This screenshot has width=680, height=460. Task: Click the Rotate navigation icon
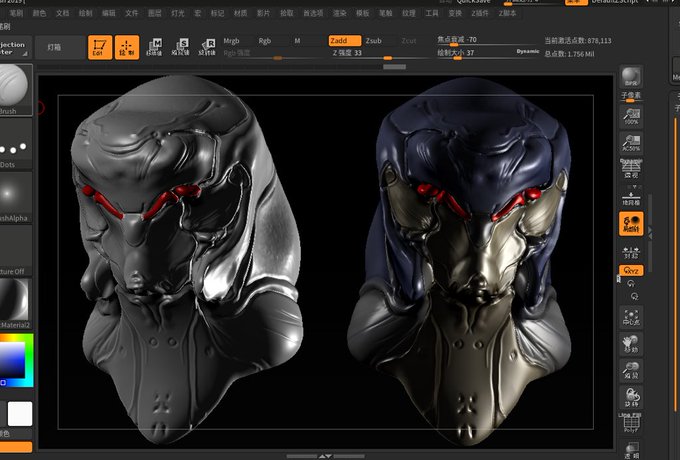coord(631,398)
